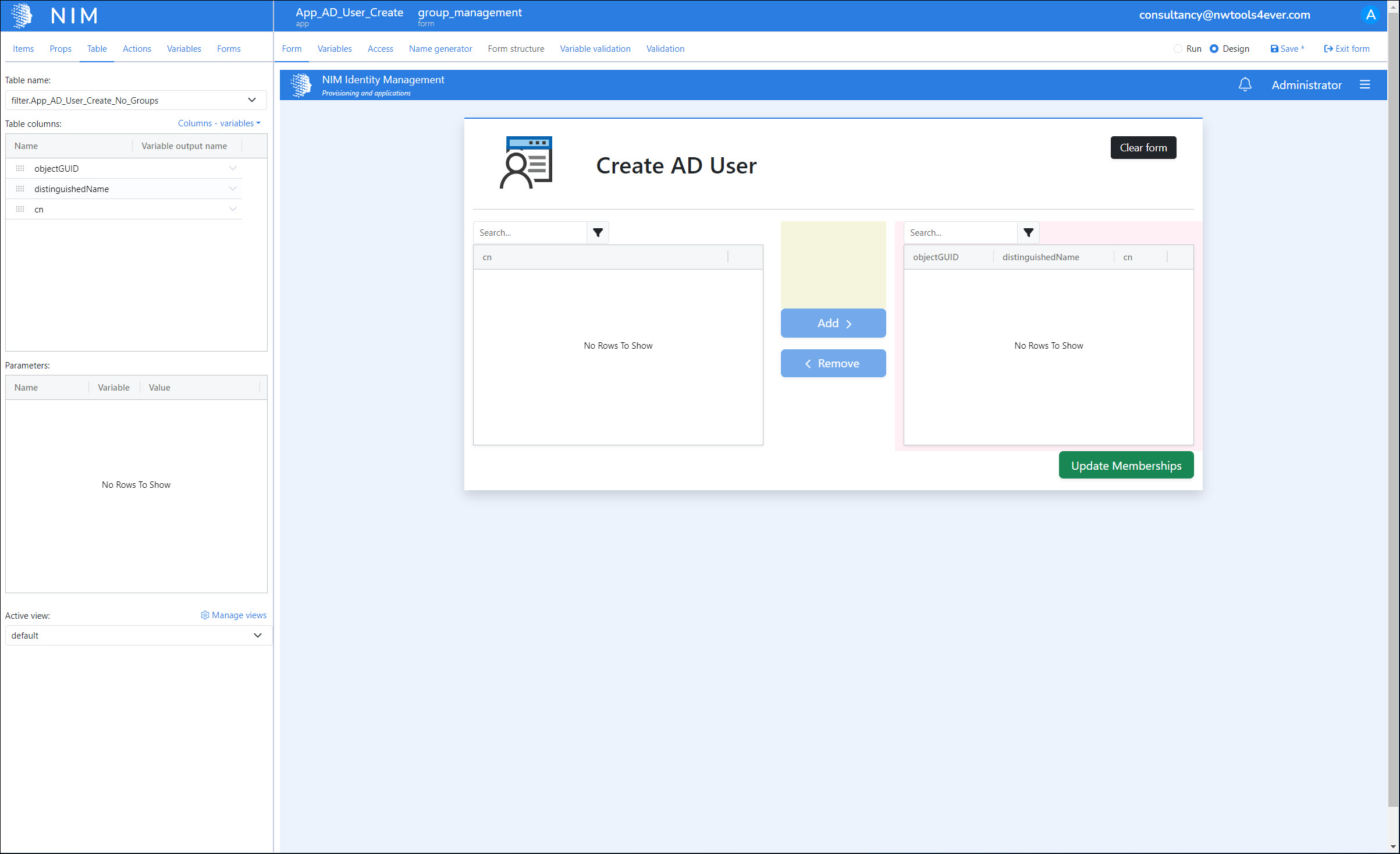Click the filter icon of right group table
Viewport: 1400px width, 854px height.
coord(1028,233)
